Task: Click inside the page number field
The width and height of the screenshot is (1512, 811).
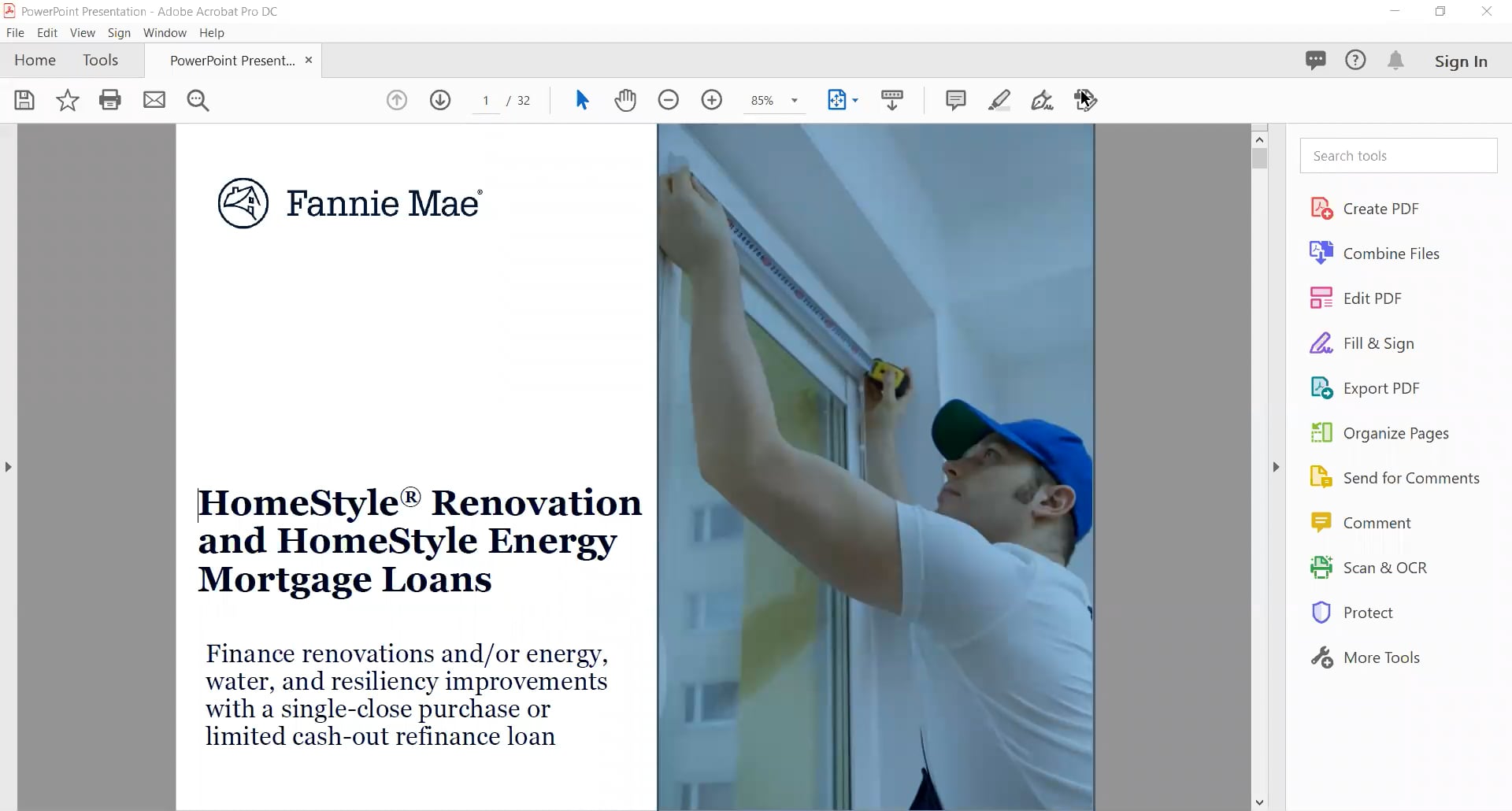Action: tap(486, 100)
